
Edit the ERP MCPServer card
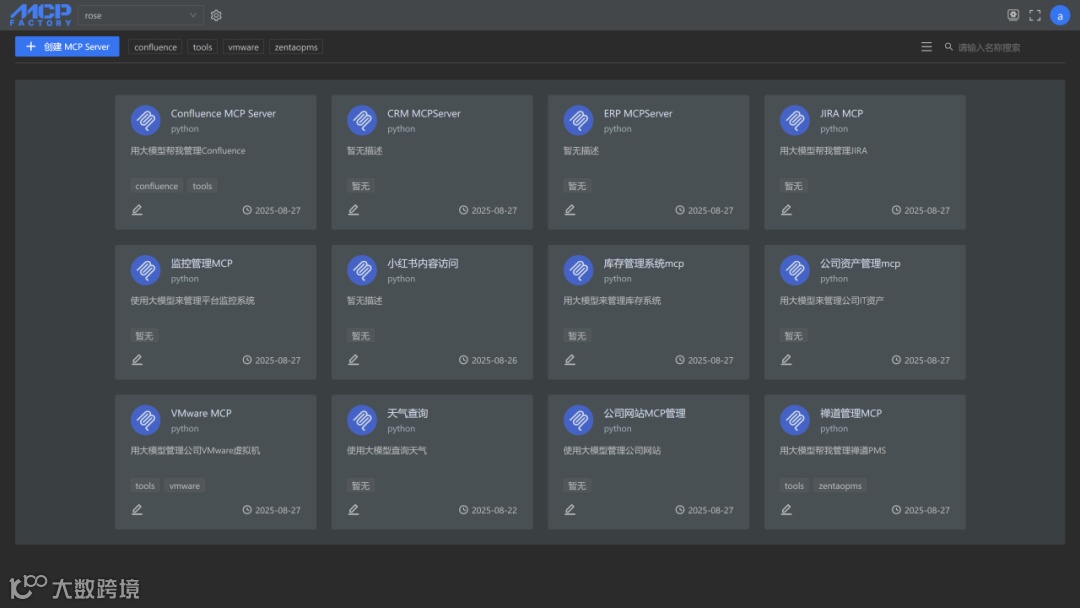[570, 210]
